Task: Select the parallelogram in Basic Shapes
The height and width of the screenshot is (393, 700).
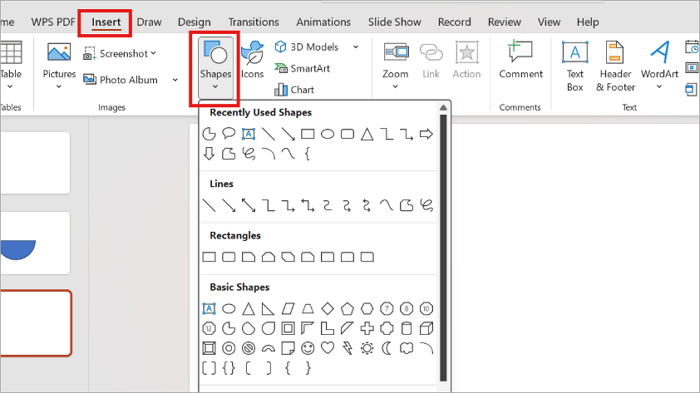Action: tap(288, 309)
